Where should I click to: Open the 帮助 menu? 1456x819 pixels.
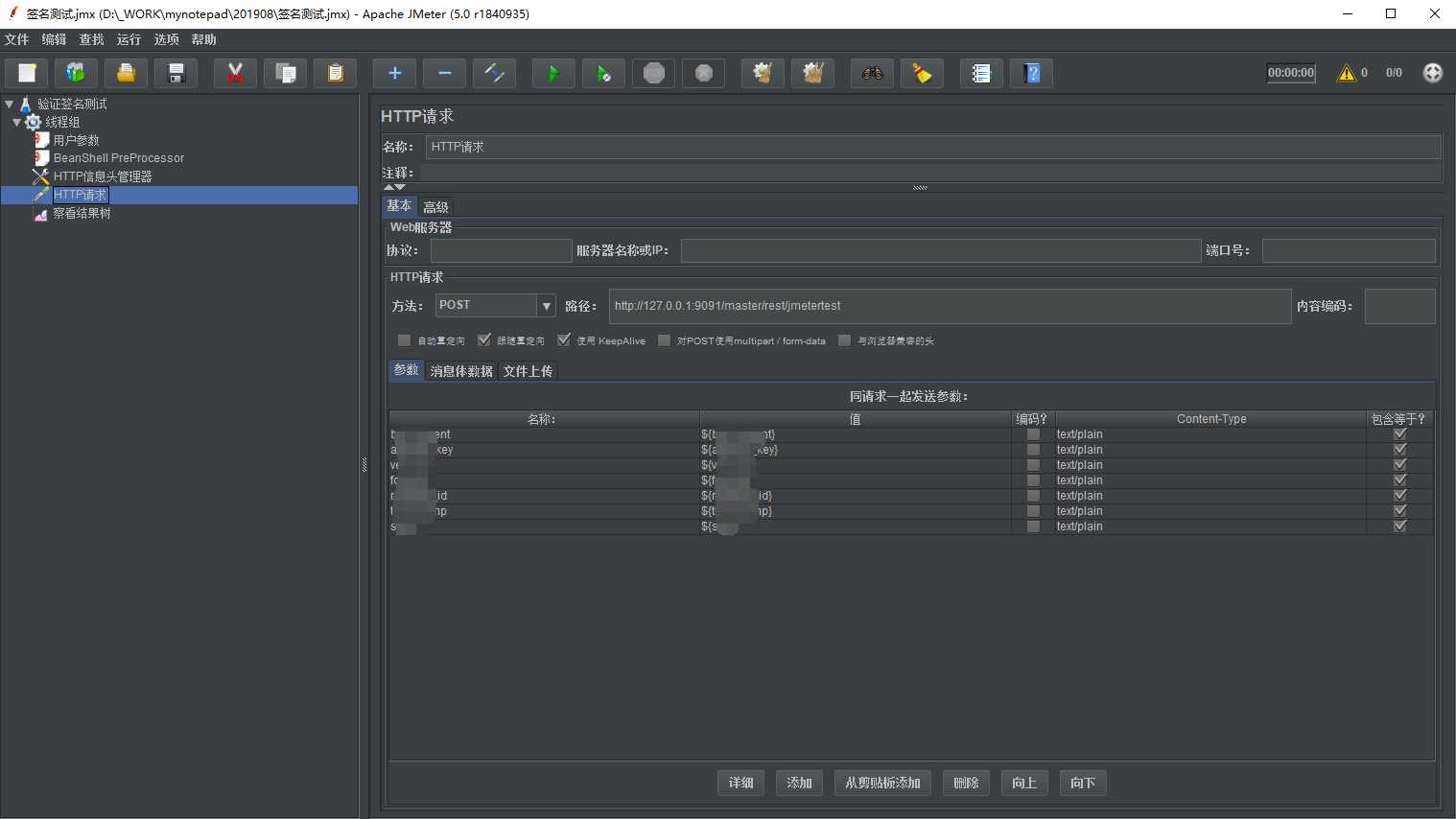[x=203, y=39]
